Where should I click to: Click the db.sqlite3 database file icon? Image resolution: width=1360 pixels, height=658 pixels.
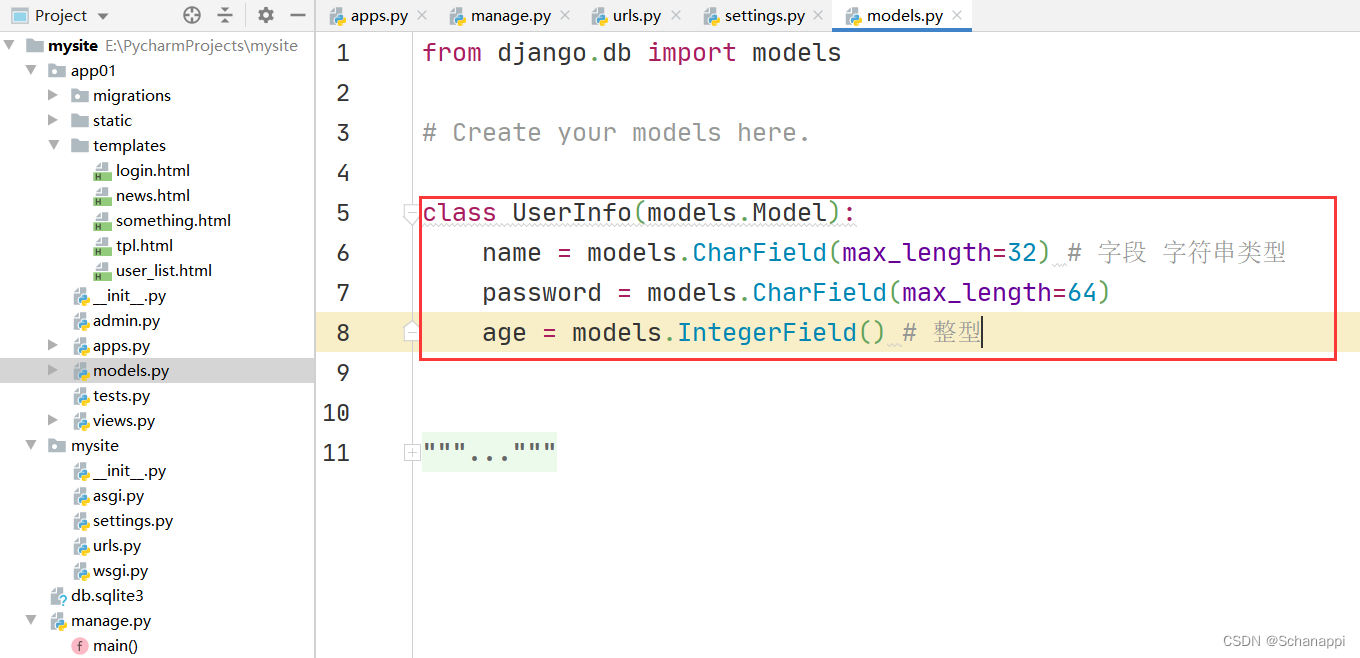tap(59, 596)
